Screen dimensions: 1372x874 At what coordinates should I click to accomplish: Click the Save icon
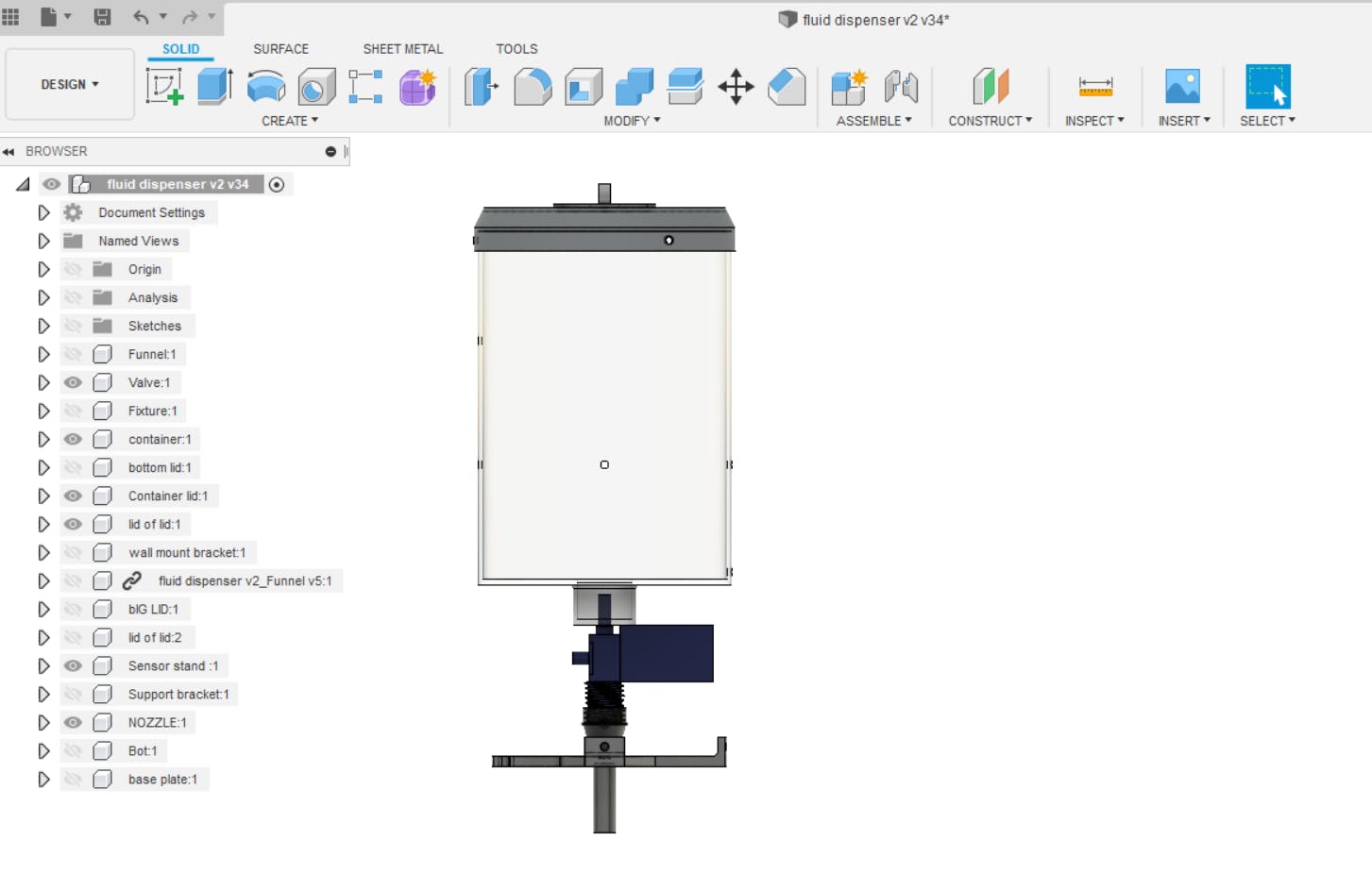102,16
